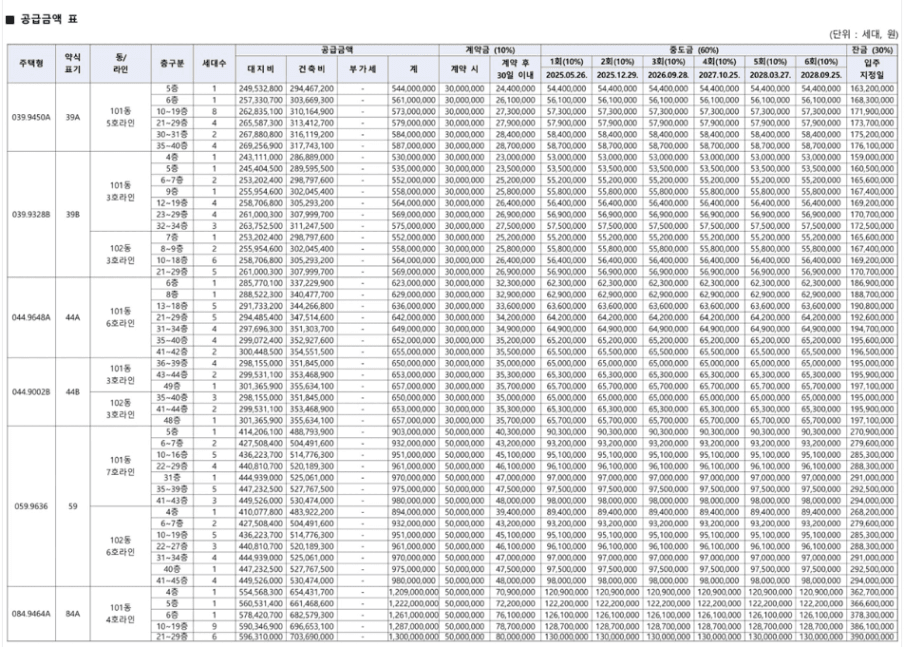Click the '계약 시' header cell
Screen dimensions: 904x647
pos(465,69)
